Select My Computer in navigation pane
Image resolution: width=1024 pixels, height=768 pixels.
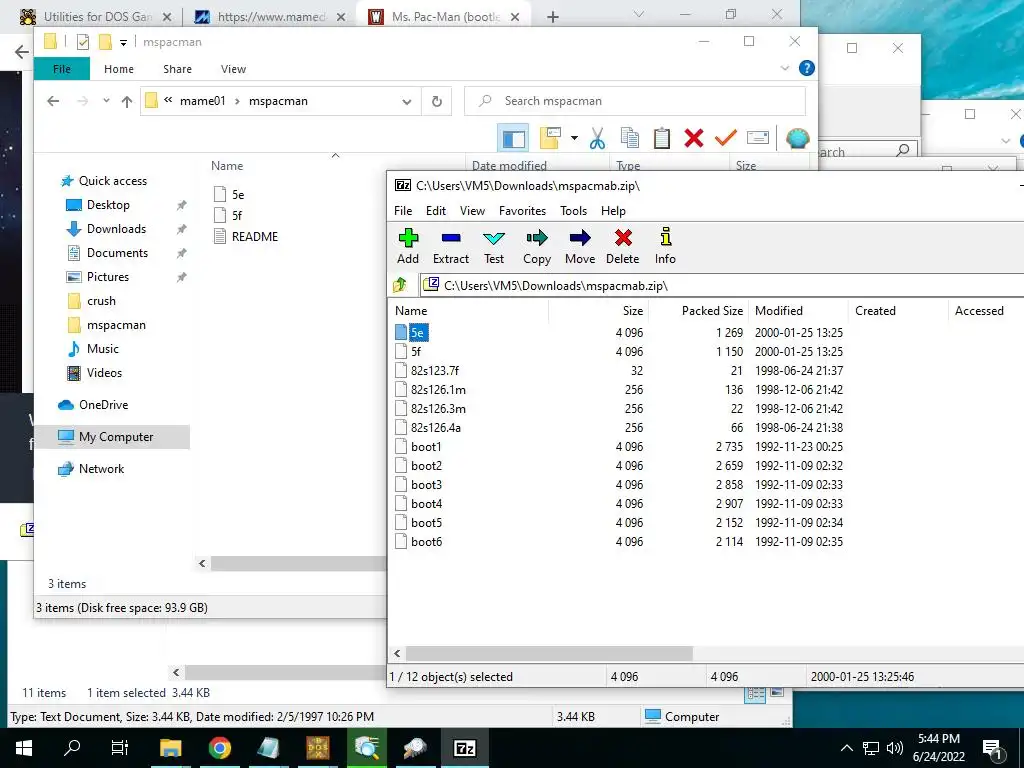[116, 437]
